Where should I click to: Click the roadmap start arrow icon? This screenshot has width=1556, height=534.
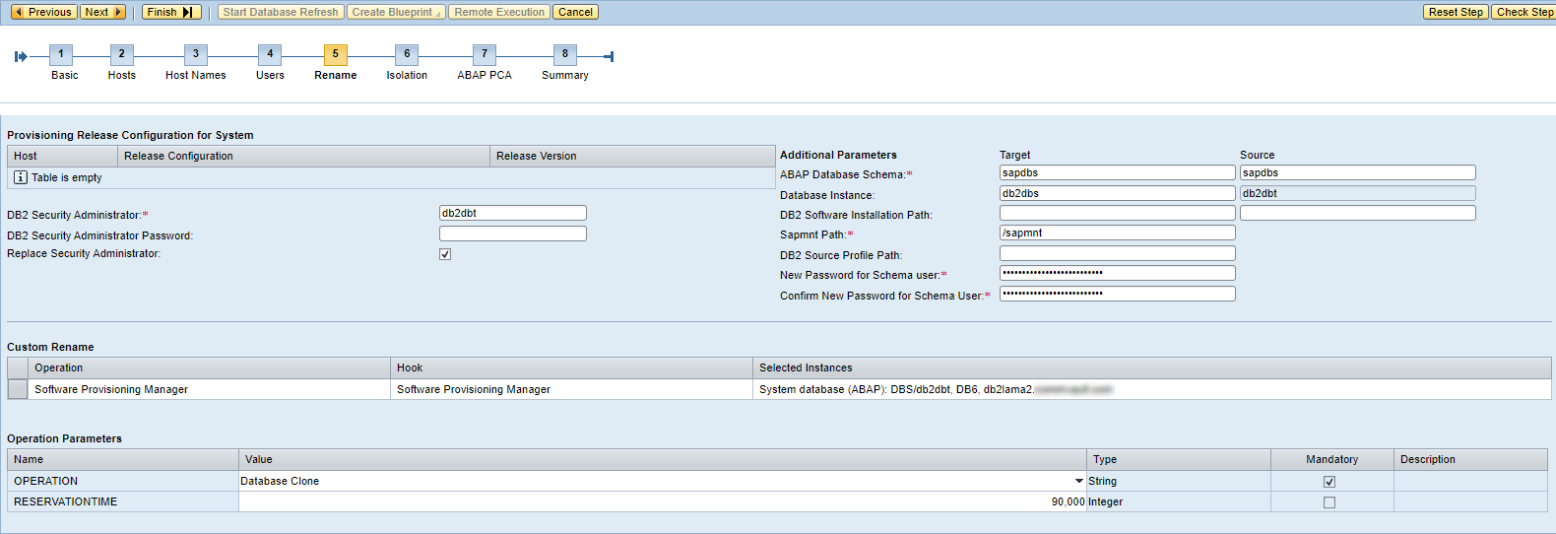click(x=20, y=56)
